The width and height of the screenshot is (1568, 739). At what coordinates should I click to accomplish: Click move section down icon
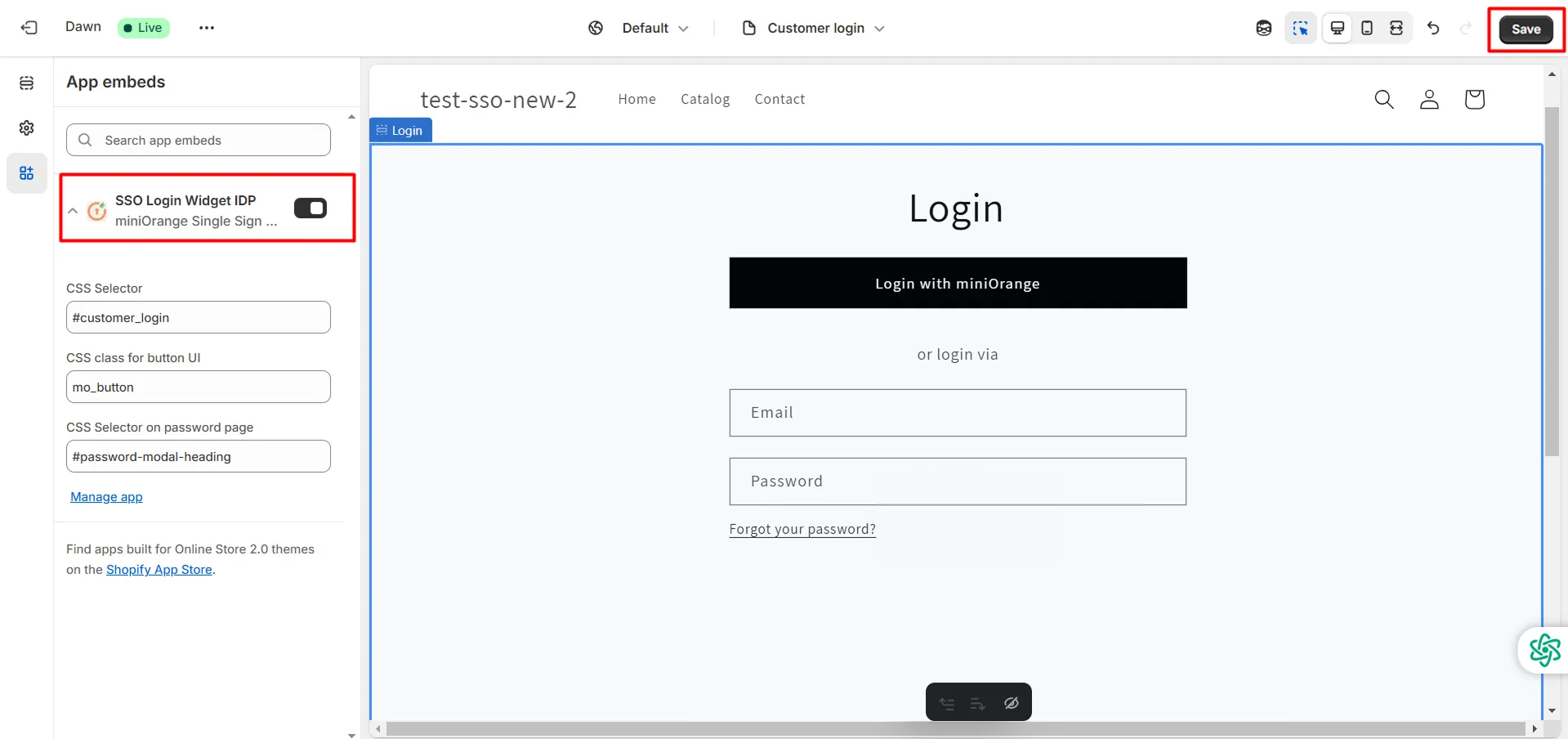pyautogui.click(x=977, y=703)
